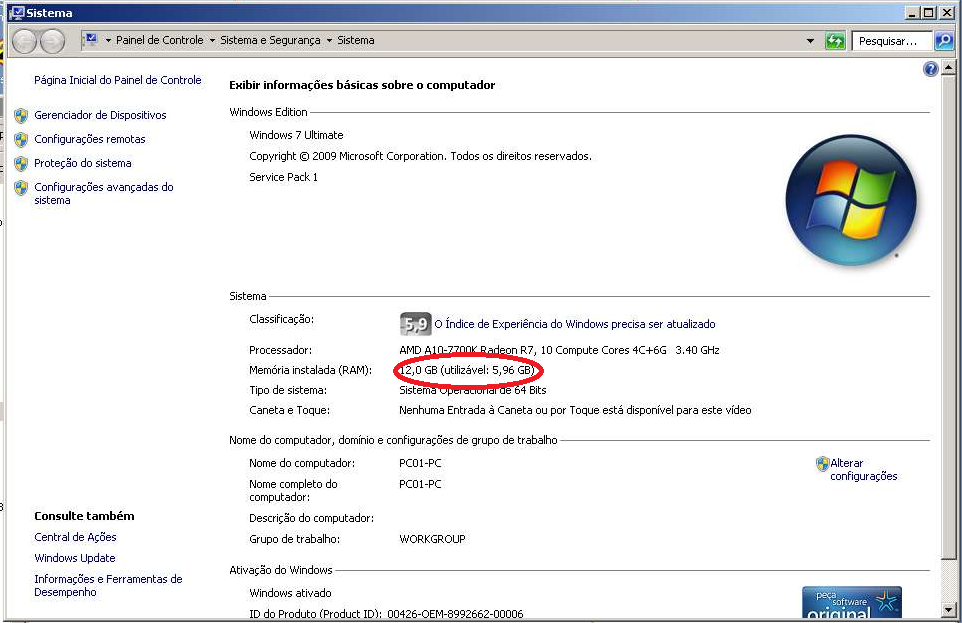The height and width of the screenshot is (623, 962).
Task: Click the search magnifier icon
Action: [944, 41]
